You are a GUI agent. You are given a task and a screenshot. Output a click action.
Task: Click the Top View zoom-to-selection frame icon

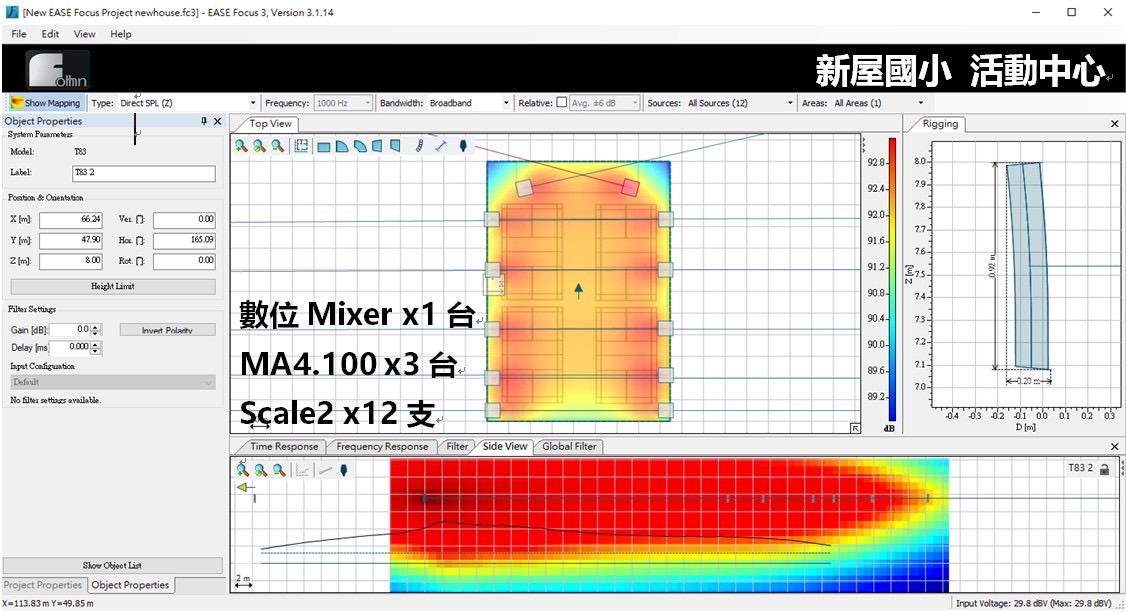[x=302, y=146]
